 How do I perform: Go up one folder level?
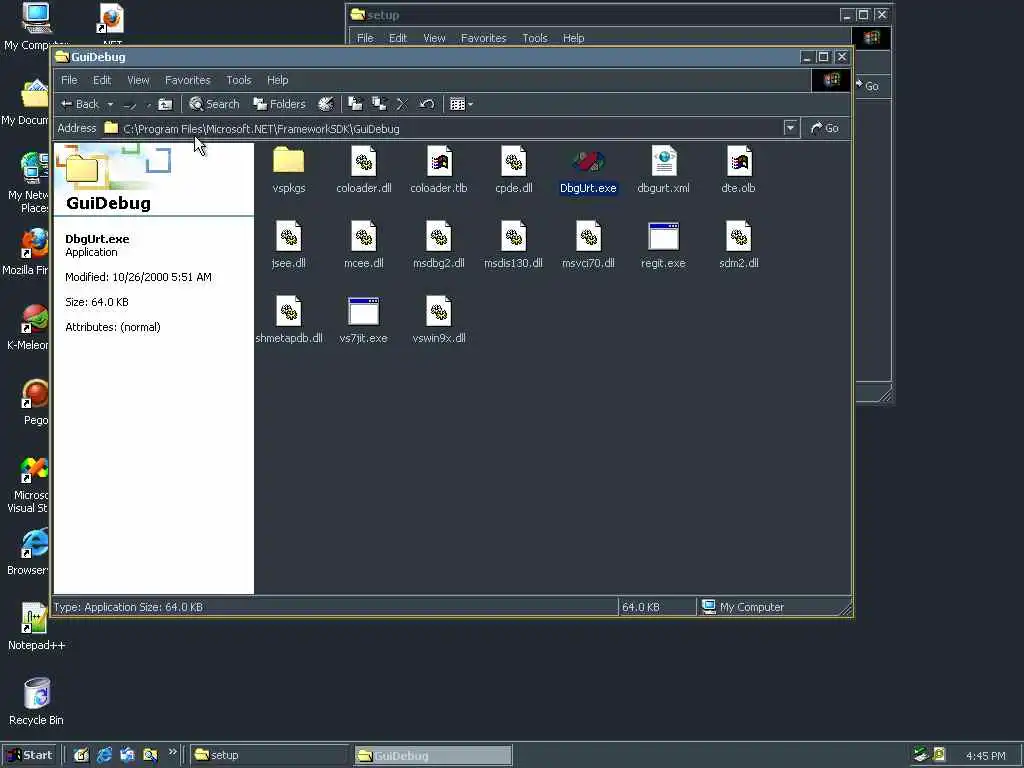(x=166, y=104)
